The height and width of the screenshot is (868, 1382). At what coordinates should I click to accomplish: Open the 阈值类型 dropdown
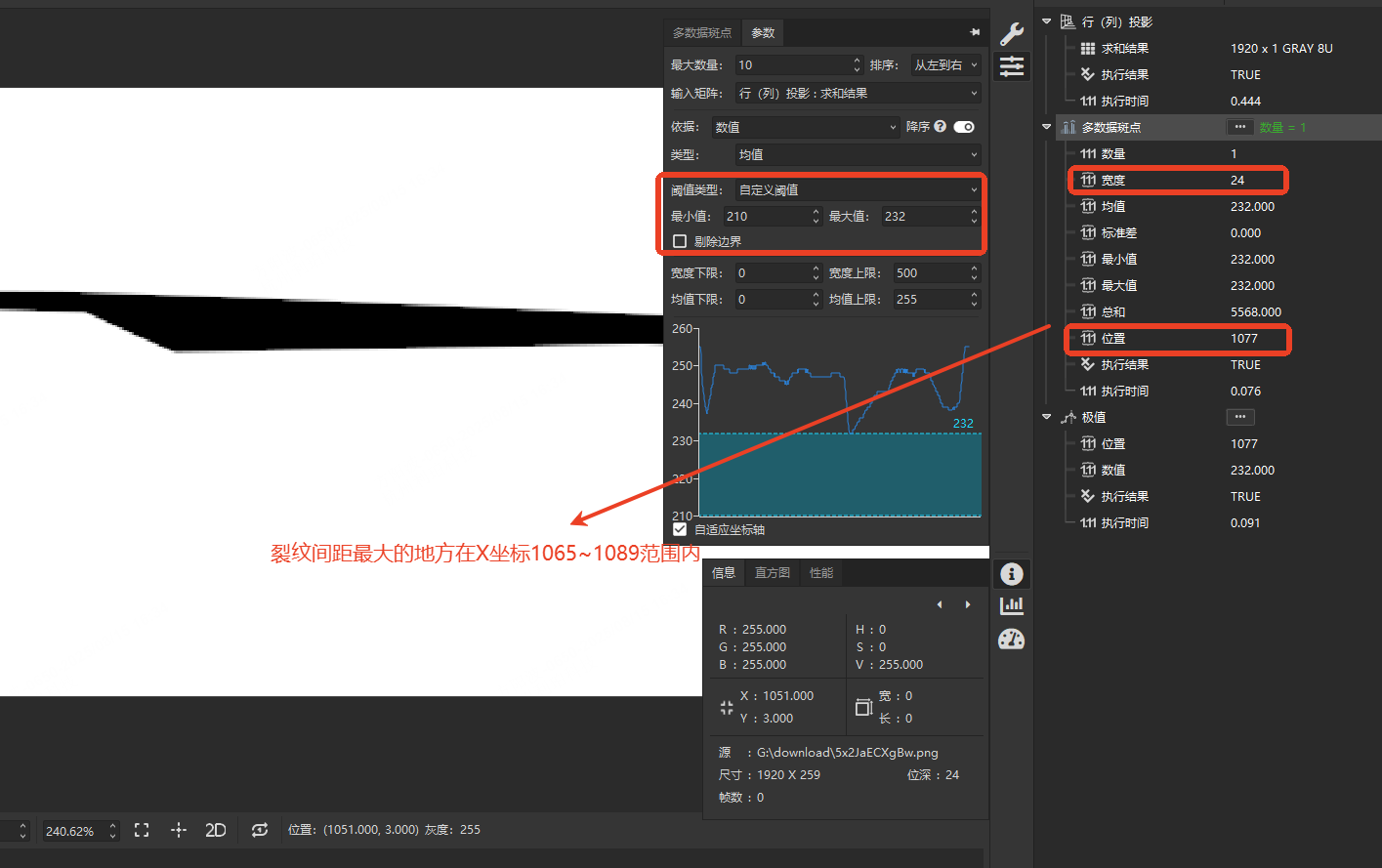(x=857, y=189)
